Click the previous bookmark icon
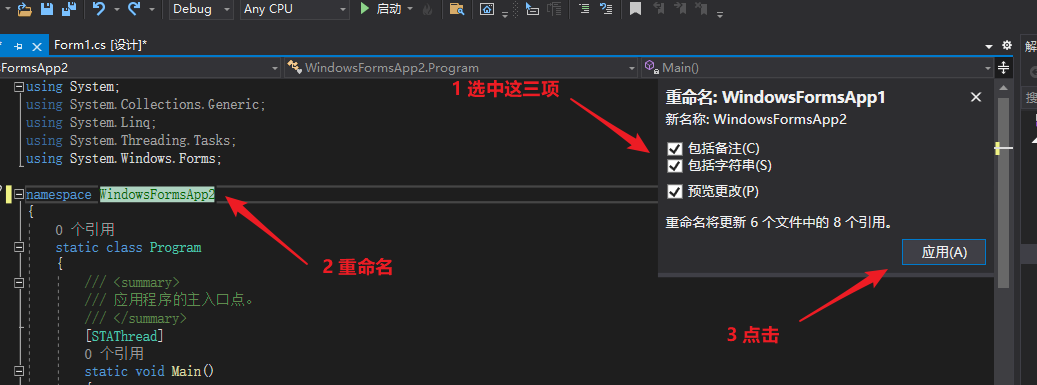1037x385 pixels. [x=658, y=9]
